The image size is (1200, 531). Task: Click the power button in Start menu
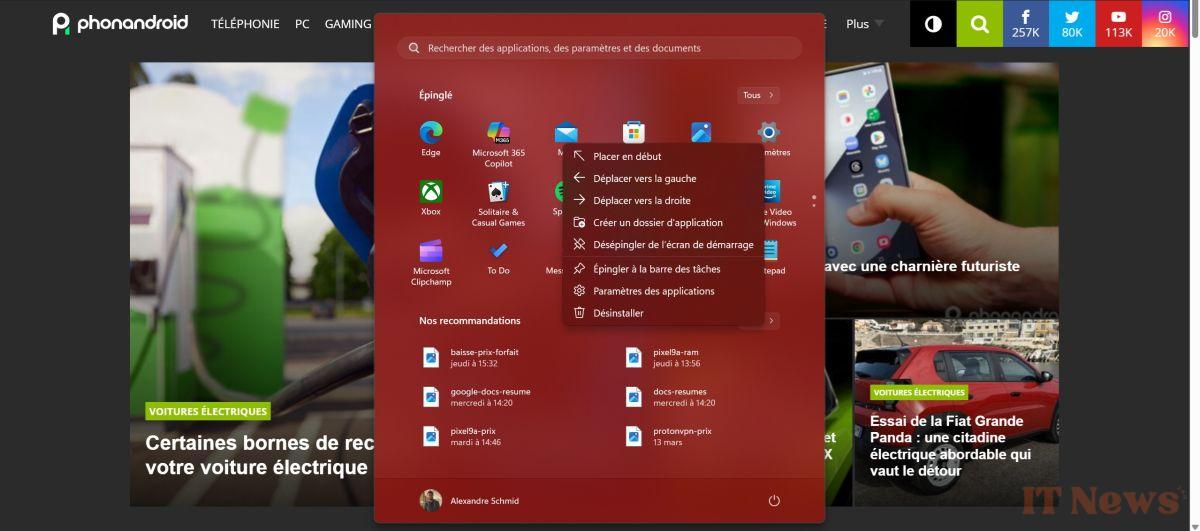click(774, 500)
